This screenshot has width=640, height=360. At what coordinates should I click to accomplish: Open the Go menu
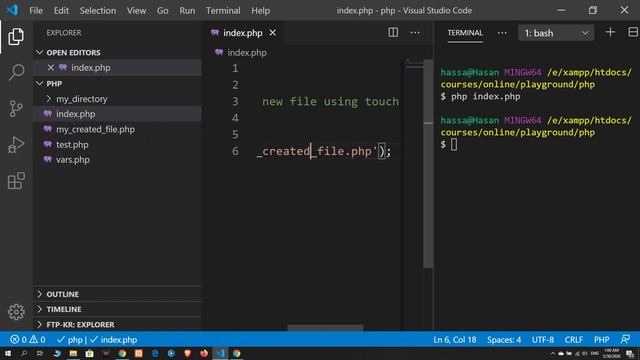tap(162, 11)
